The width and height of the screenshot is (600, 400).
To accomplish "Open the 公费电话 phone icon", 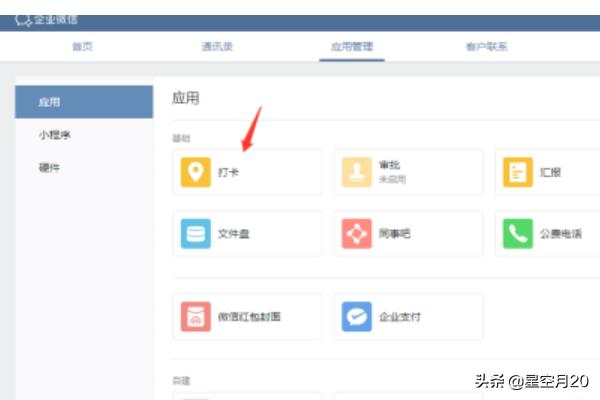I will click(x=517, y=233).
